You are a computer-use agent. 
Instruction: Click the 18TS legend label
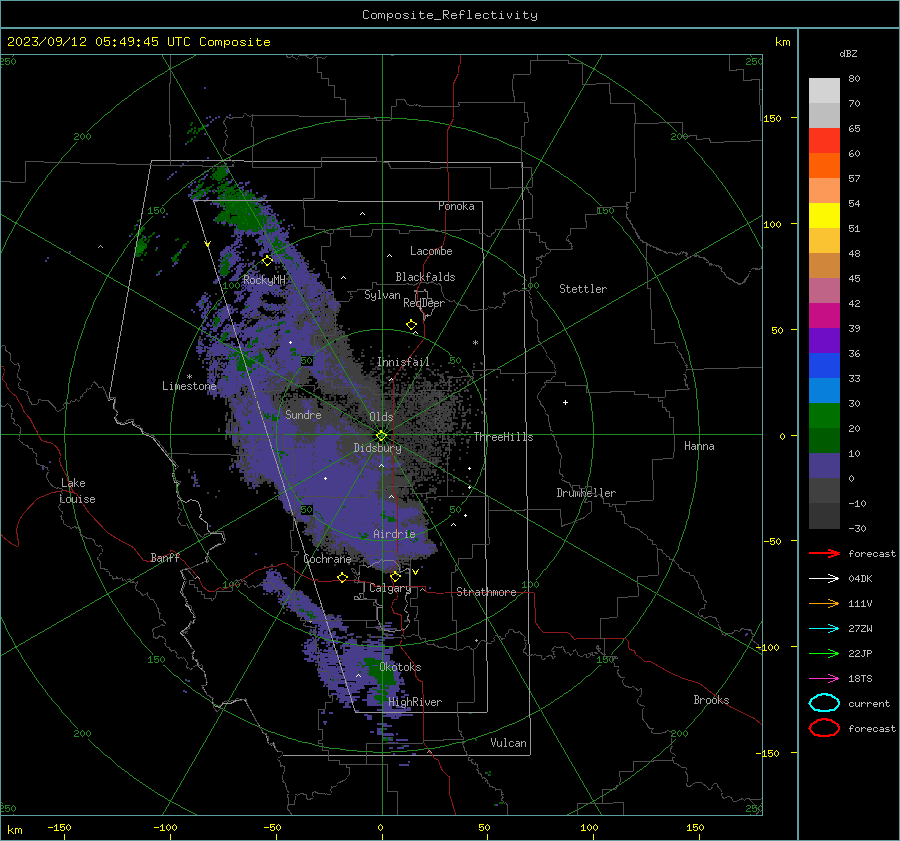(x=860, y=679)
